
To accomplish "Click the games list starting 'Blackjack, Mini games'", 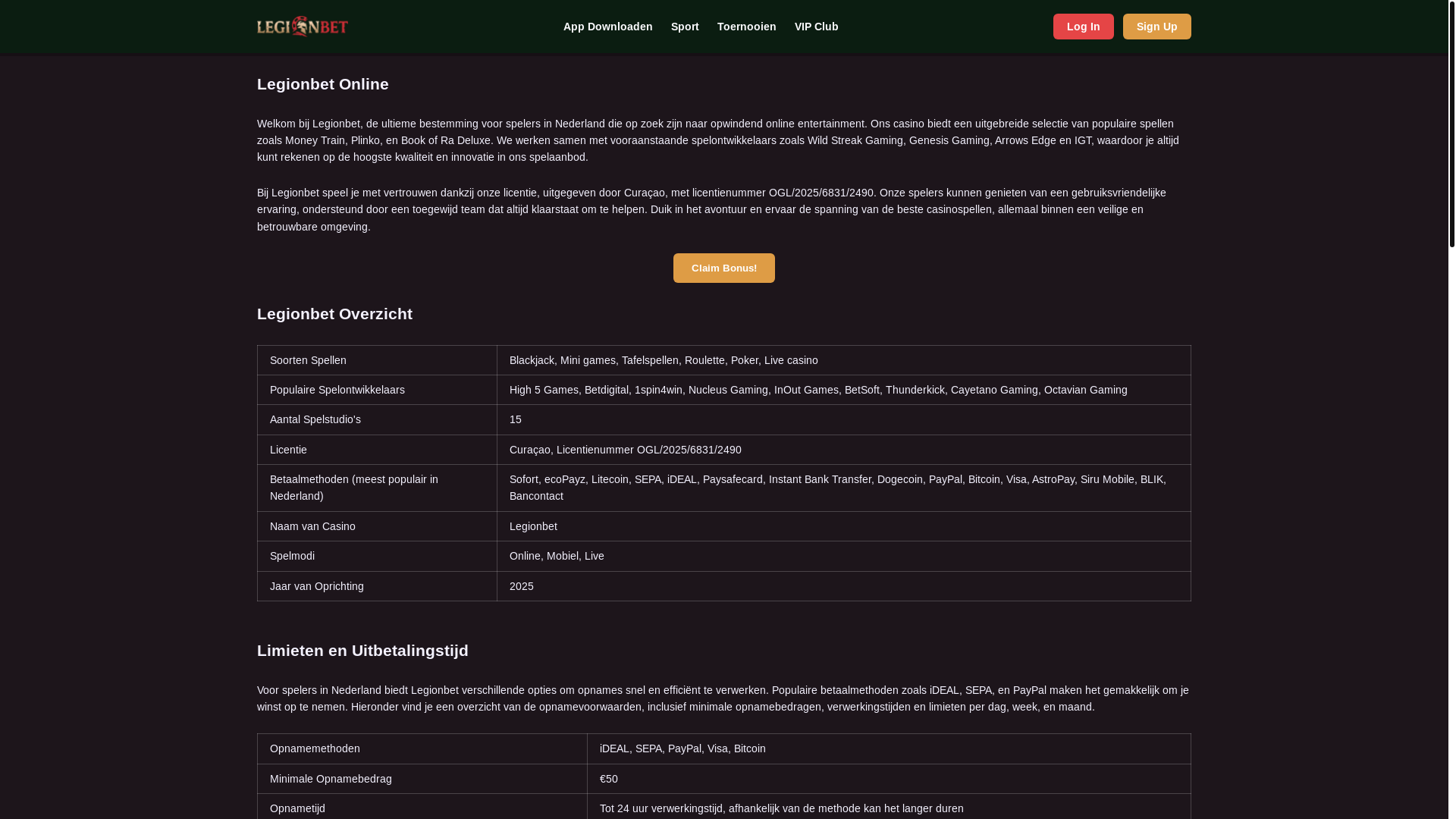I will click(844, 360).
